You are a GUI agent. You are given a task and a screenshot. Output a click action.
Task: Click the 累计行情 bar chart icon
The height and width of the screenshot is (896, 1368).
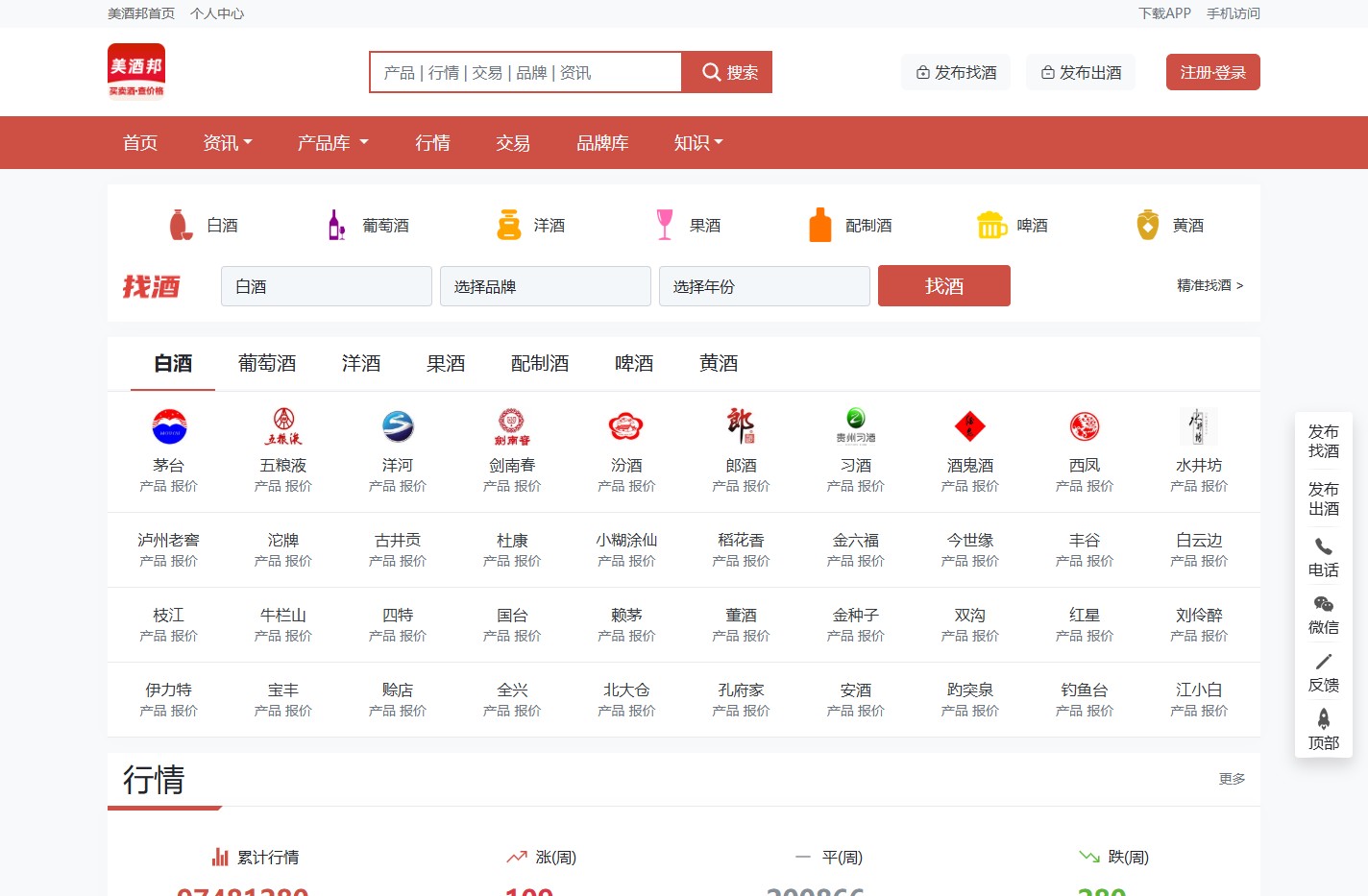(221, 857)
